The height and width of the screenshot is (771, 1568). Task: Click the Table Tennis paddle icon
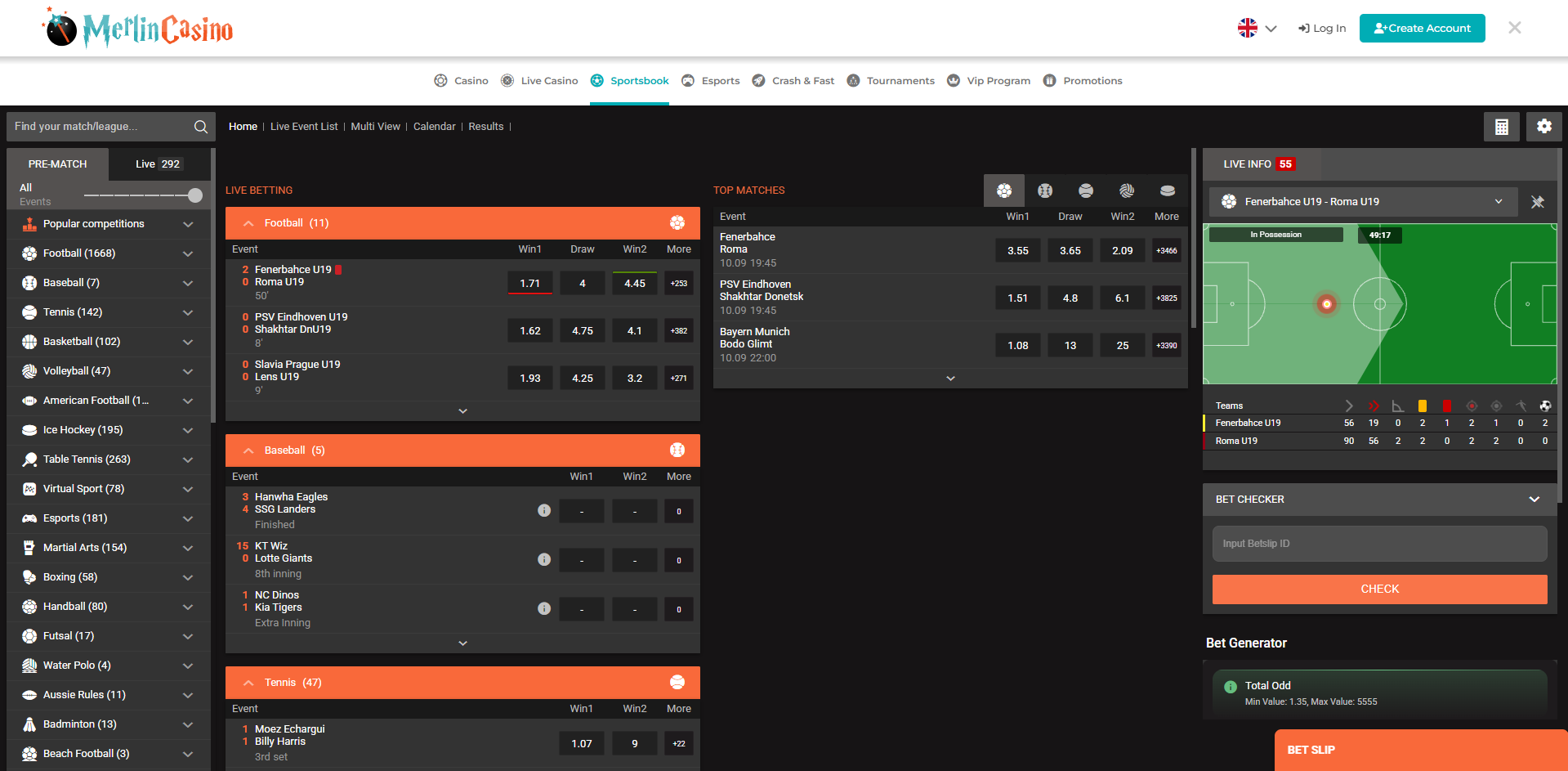tap(29, 459)
